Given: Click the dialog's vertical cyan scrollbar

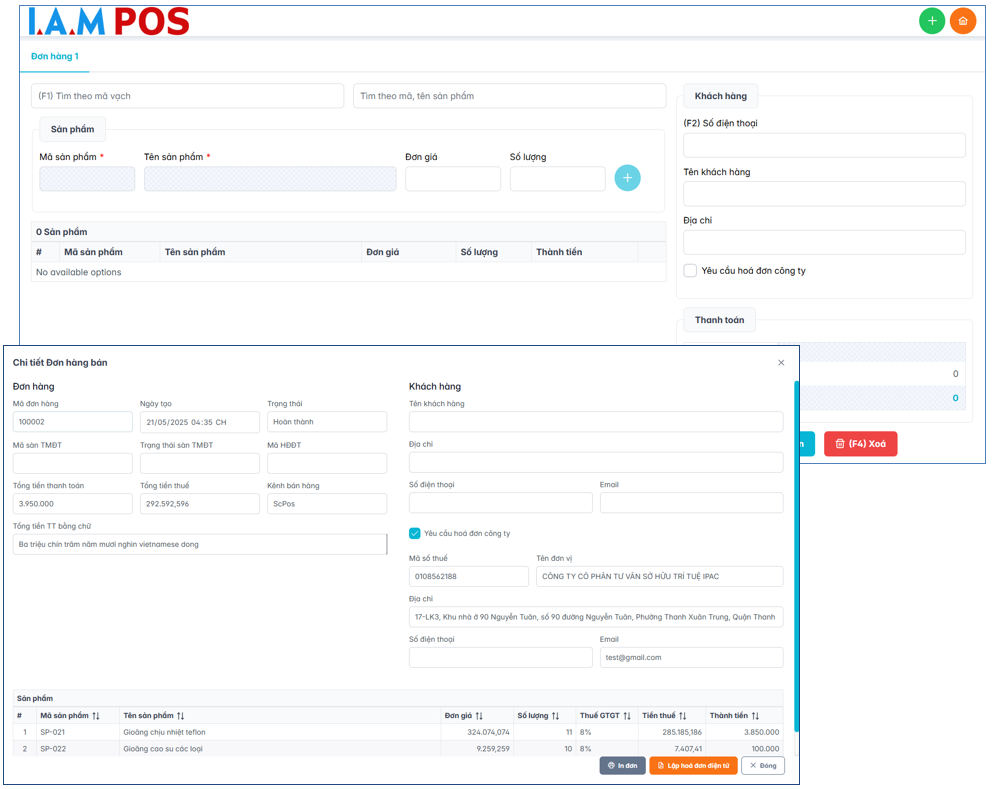Looking at the screenshot, I should (x=796, y=556).
